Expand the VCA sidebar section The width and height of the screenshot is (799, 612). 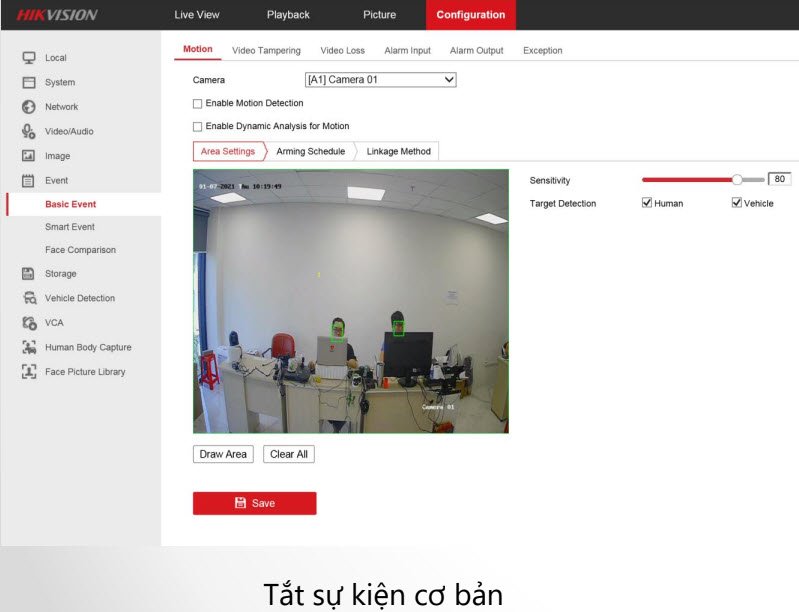pyautogui.click(x=54, y=323)
